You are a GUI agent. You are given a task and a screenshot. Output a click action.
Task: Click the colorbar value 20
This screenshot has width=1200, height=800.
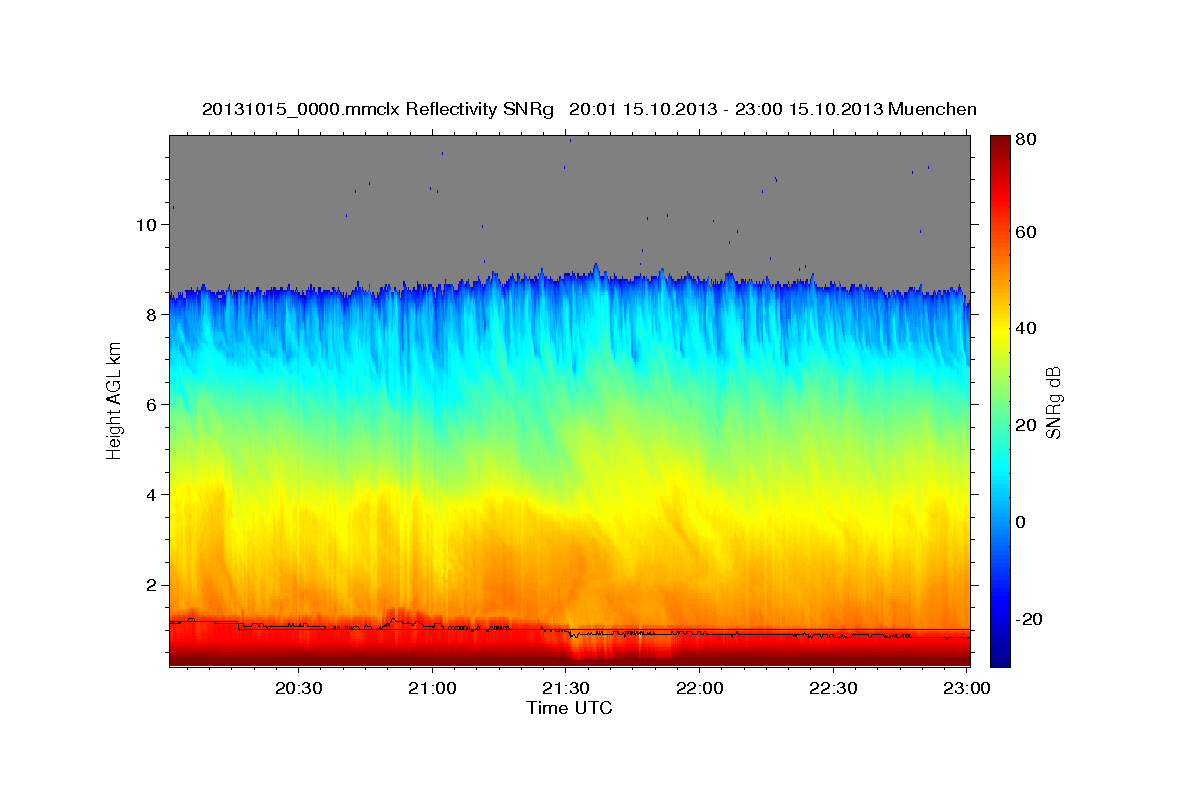tap(1027, 425)
